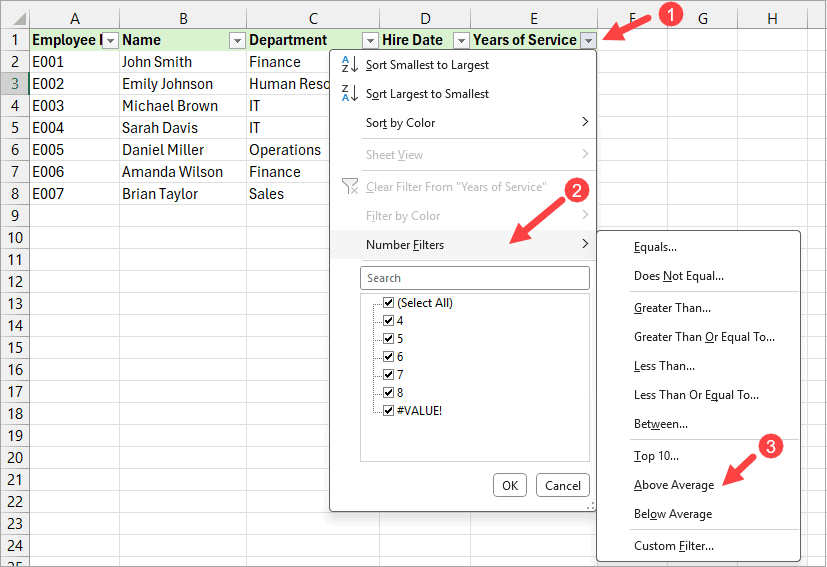
Task: Click the Sort Smallest to Largest icon
Action: (350, 65)
